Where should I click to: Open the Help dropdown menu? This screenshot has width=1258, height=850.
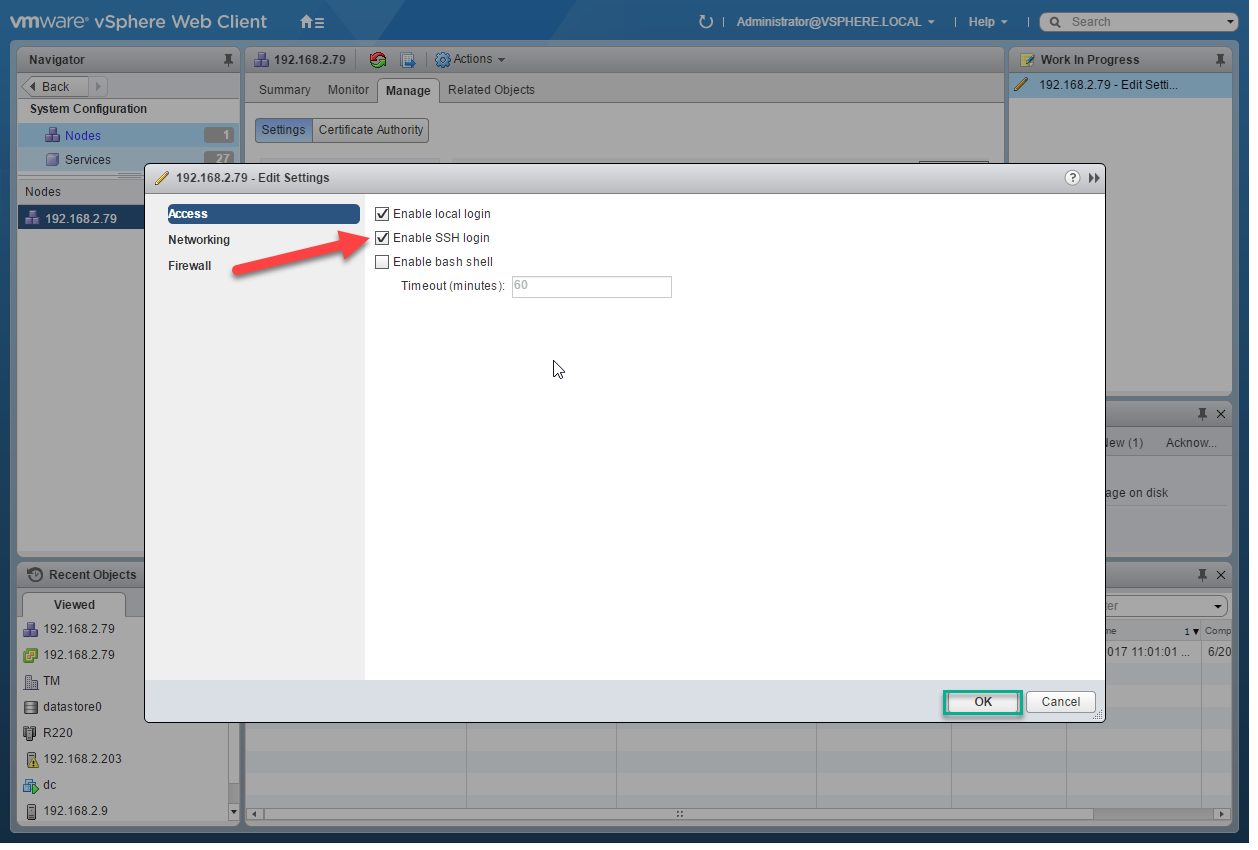987,21
